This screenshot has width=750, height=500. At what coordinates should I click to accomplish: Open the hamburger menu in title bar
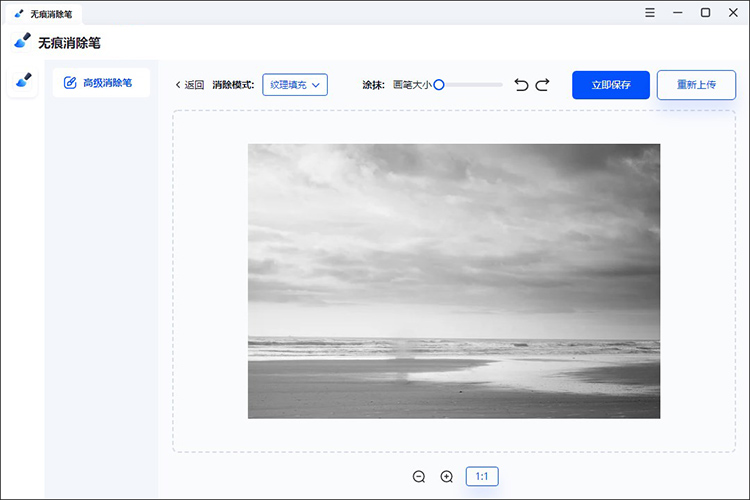(x=650, y=13)
